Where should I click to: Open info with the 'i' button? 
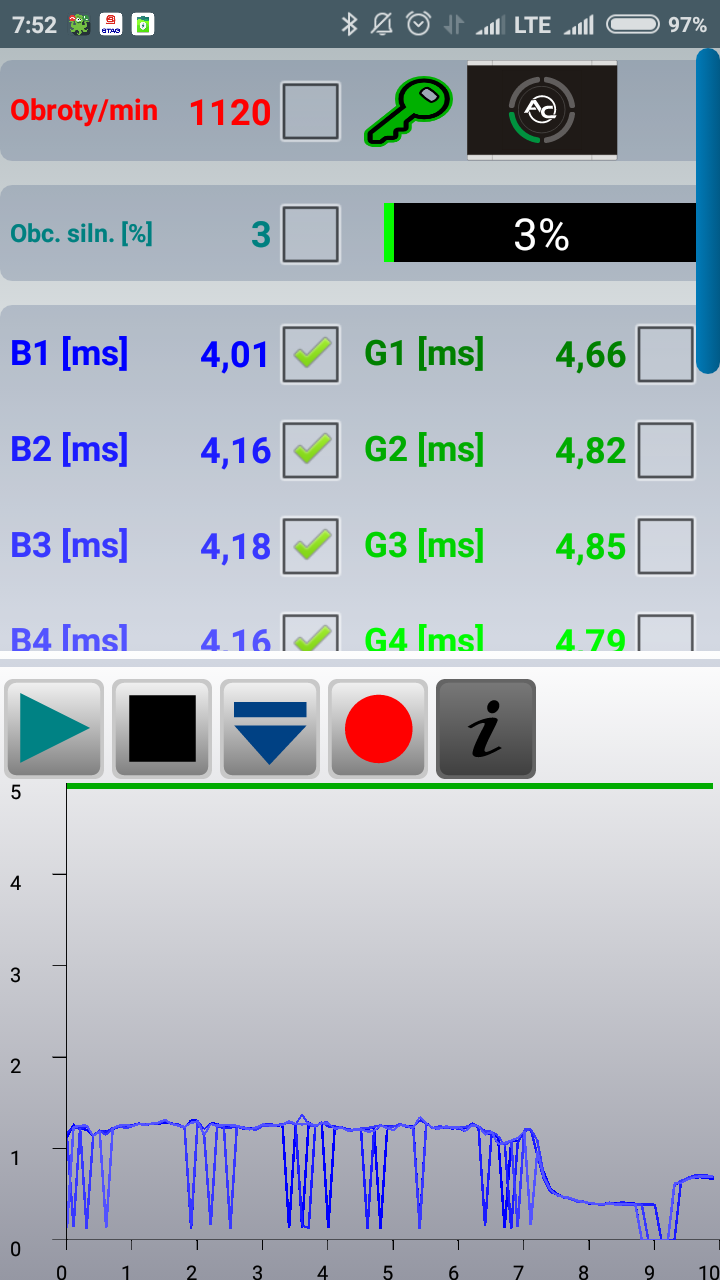486,729
